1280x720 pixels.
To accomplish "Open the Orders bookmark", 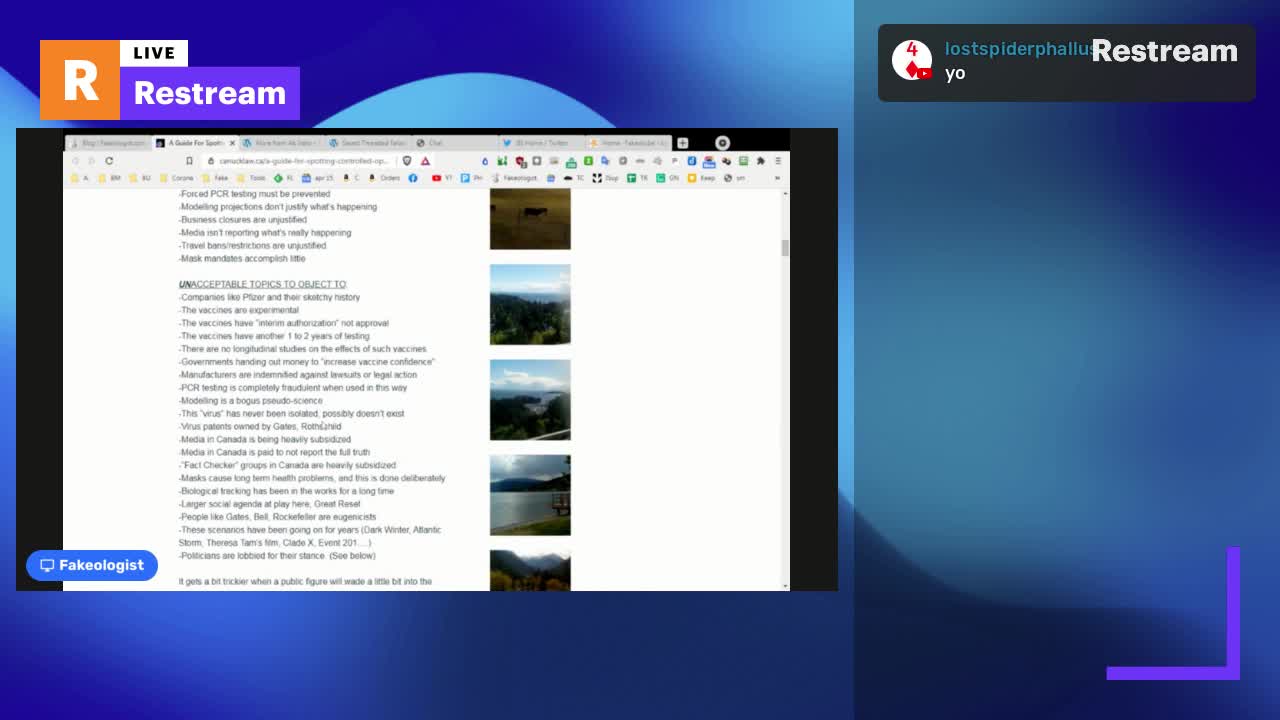I will (x=384, y=178).
